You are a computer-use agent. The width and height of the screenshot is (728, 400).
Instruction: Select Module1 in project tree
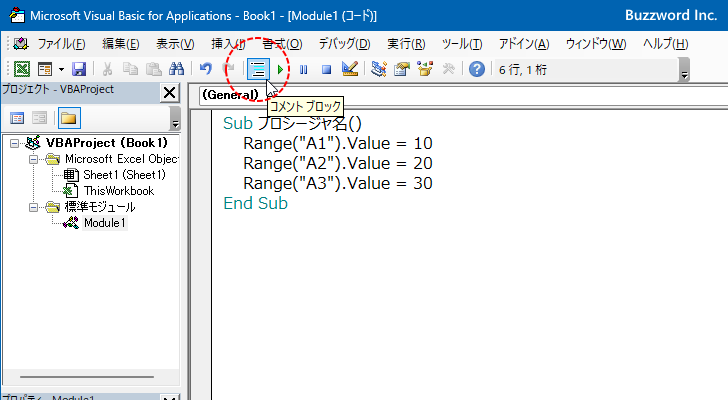[x=104, y=223]
